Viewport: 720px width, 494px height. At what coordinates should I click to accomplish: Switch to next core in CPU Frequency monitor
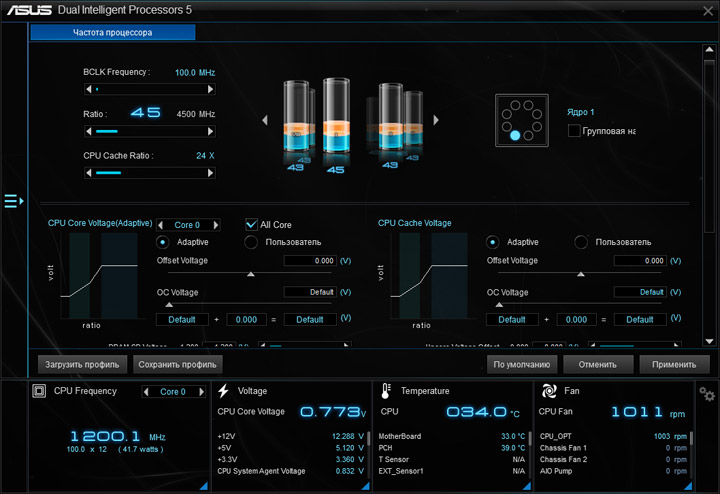[201, 392]
